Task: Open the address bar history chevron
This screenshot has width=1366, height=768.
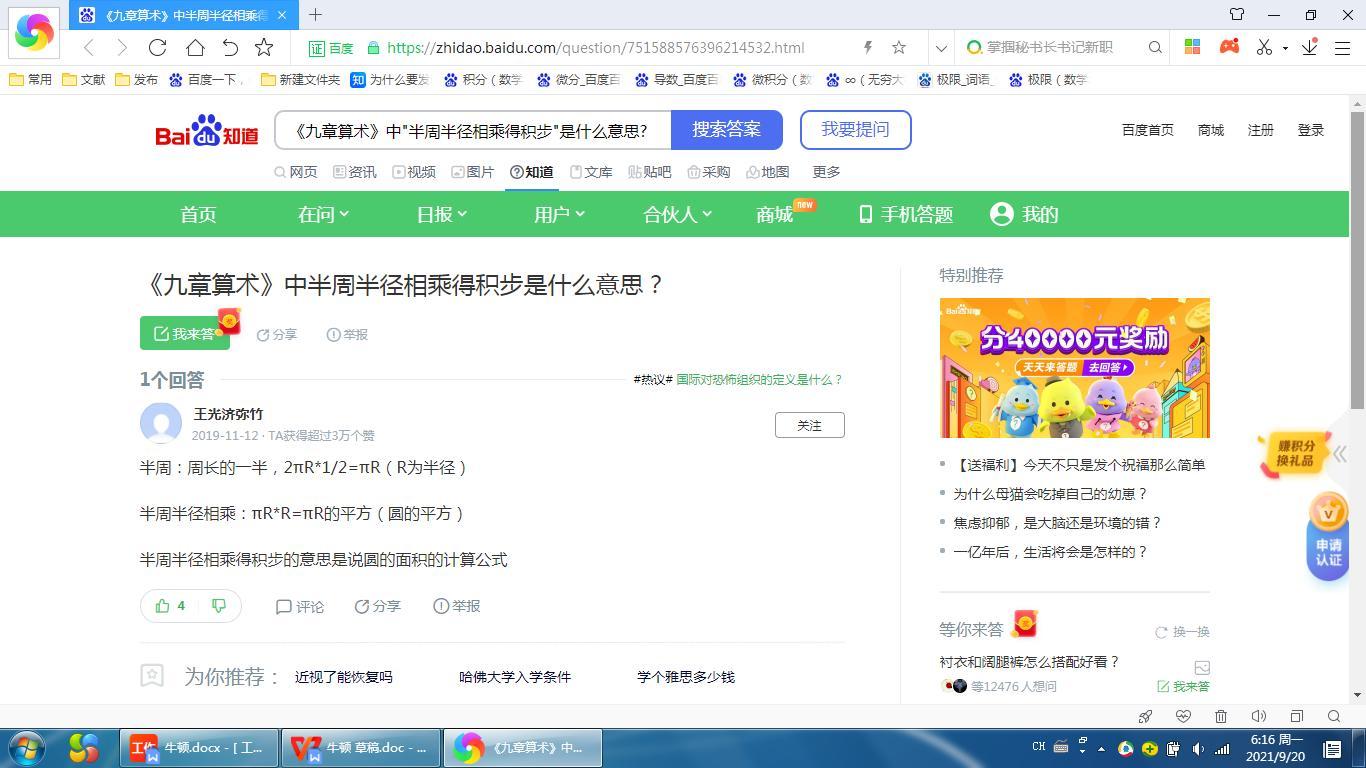Action: pos(941,47)
